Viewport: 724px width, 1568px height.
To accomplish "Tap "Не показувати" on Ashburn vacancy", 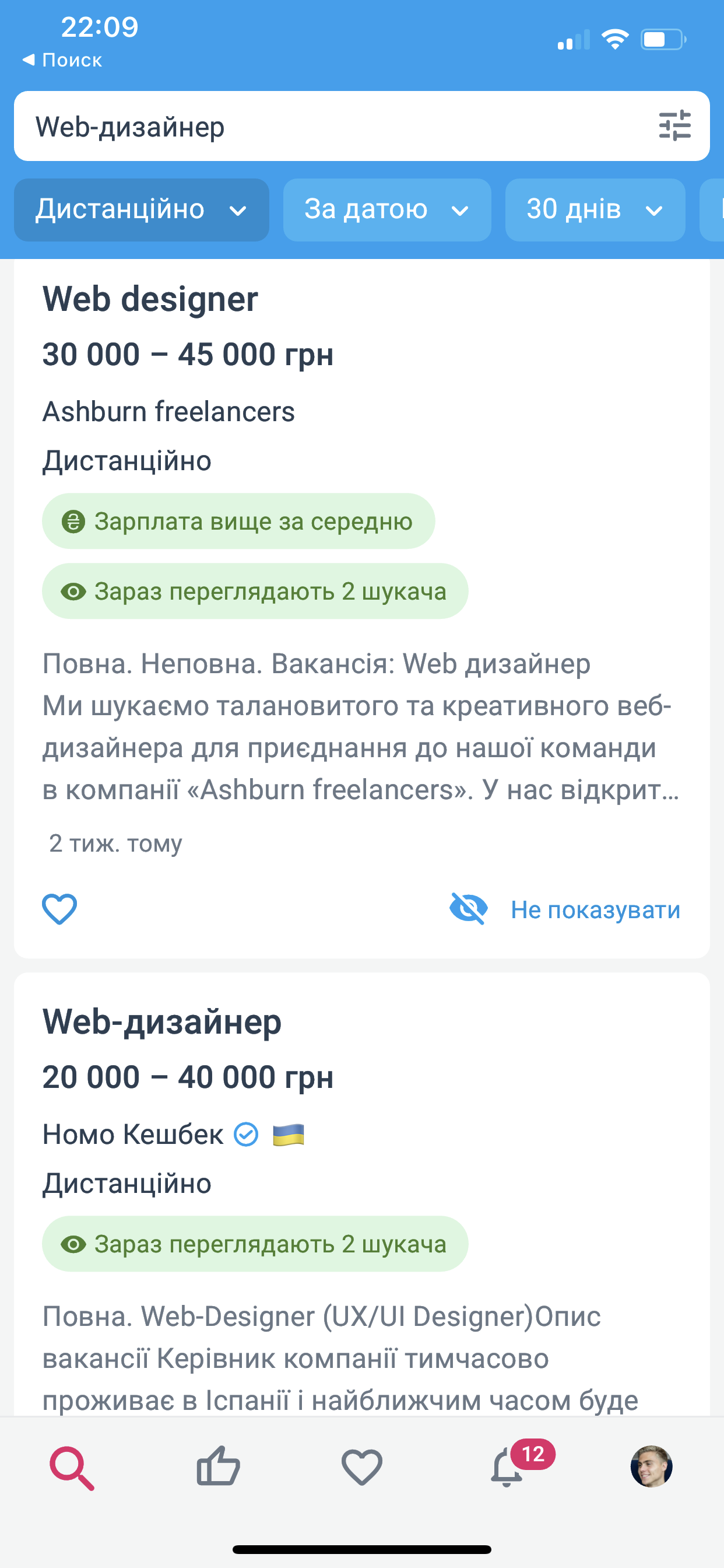I will (x=595, y=909).
